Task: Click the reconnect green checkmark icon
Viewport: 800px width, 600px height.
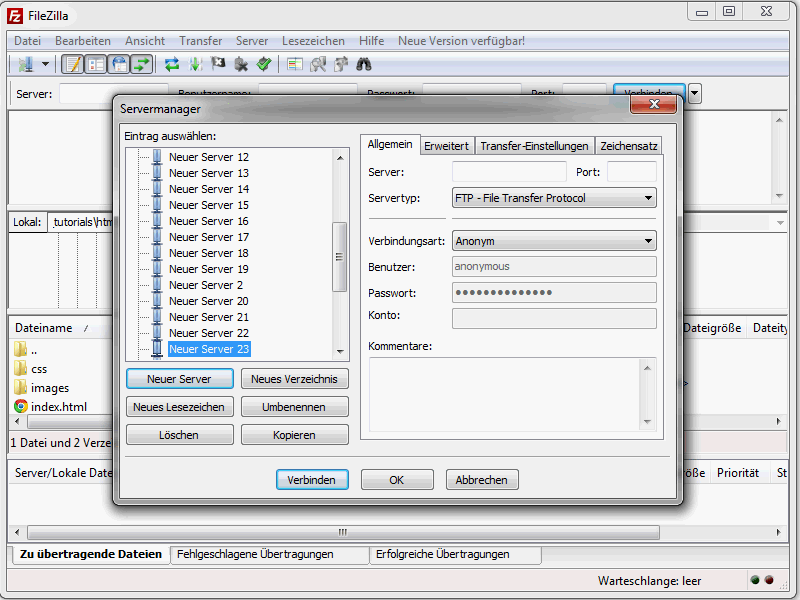Action: (264, 64)
